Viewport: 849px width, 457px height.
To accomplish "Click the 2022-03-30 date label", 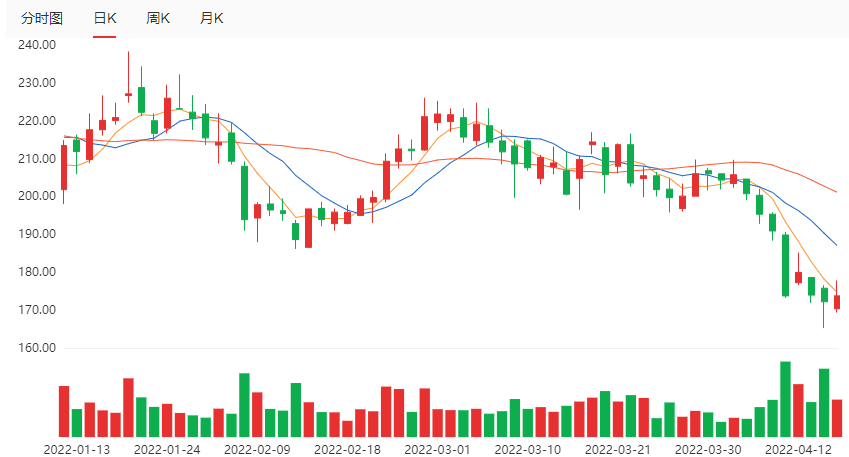I will pos(708,449).
